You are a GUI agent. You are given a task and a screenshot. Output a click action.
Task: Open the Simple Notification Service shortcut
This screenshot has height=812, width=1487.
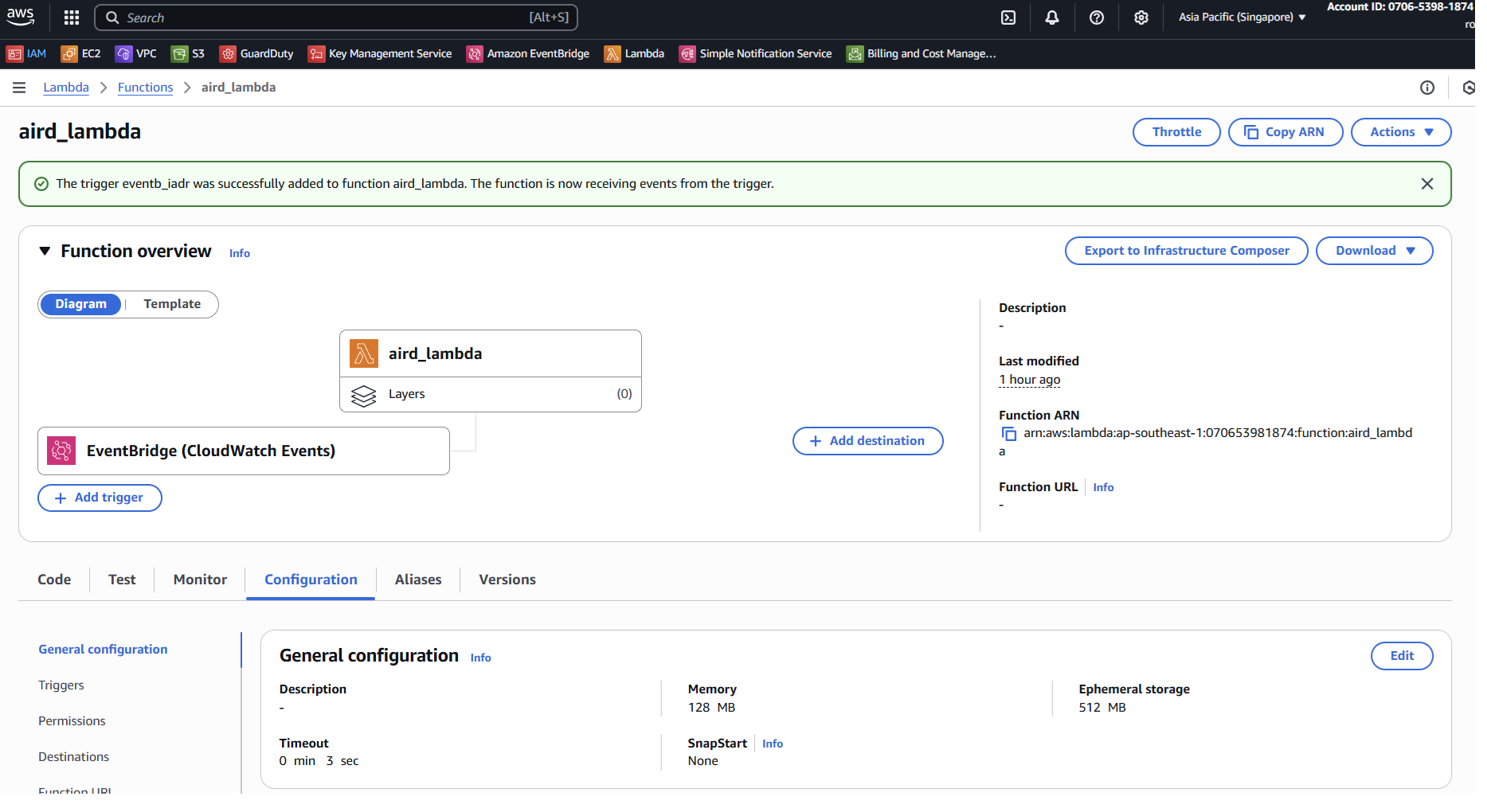755,53
